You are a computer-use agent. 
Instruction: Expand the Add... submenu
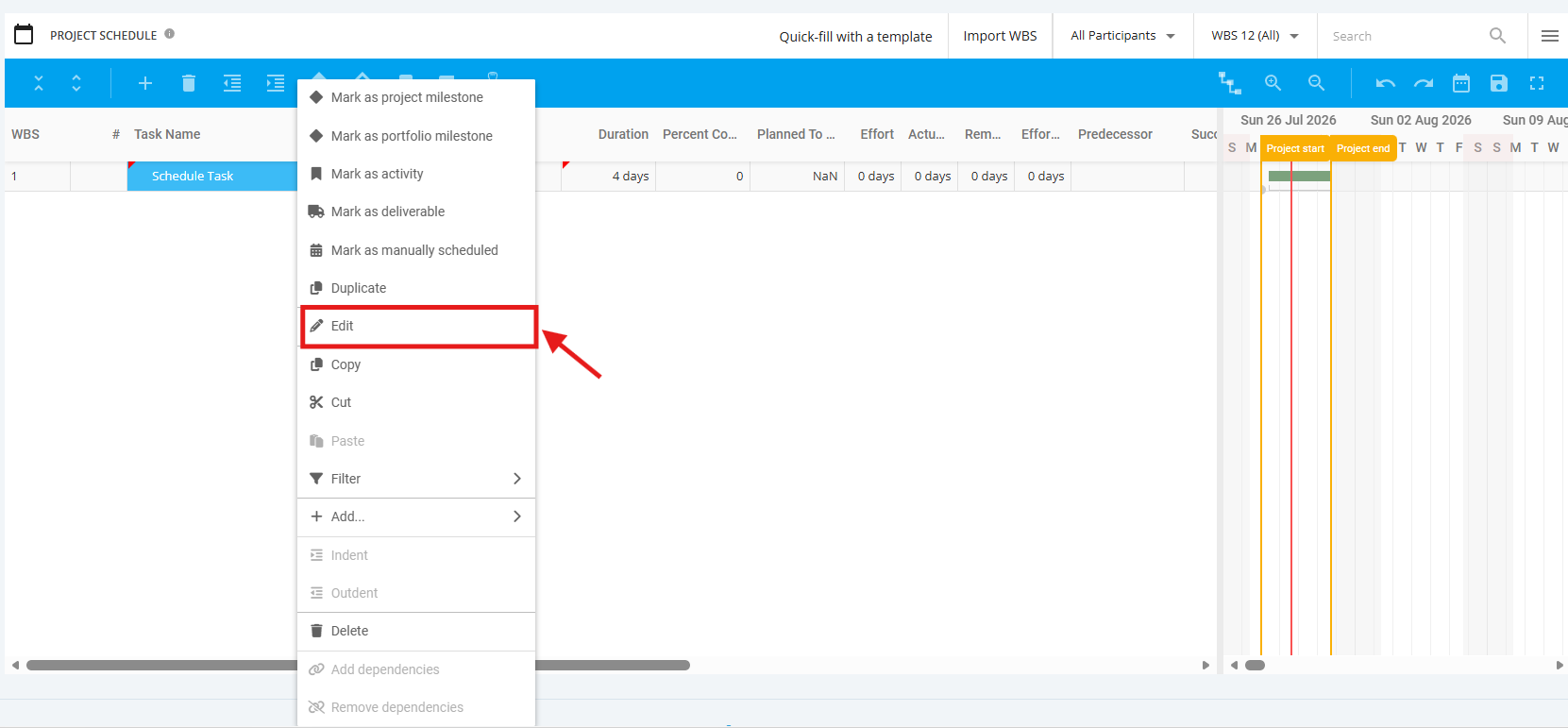pyautogui.click(x=416, y=516)
